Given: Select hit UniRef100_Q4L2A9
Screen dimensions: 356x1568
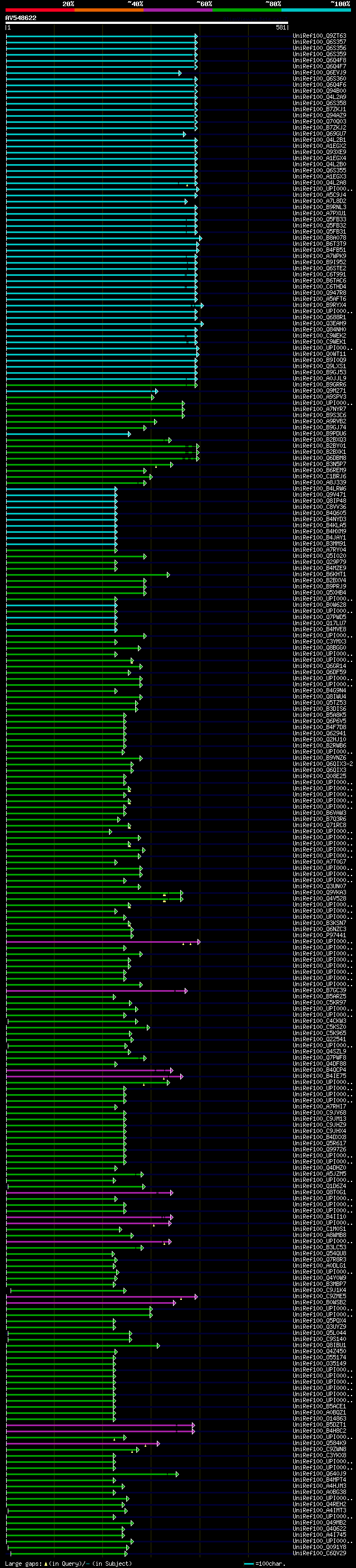Looking at the screenshot, I should [319, 97].
